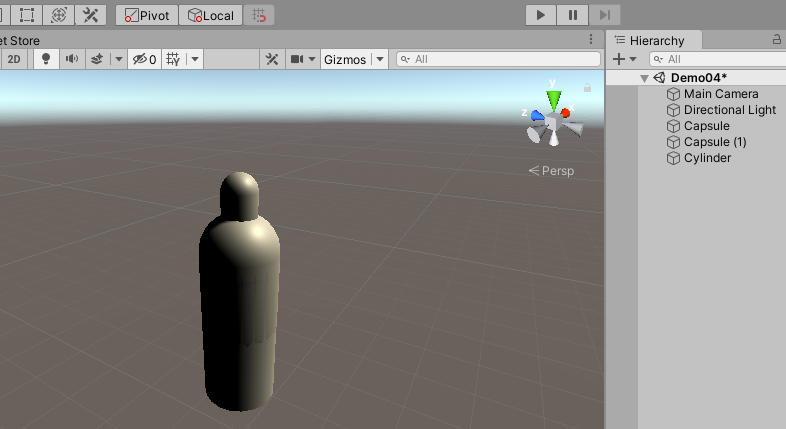Viewport: 786px width, 429px height.
Task: Click Directional Light cube icon
Action: pos(673,110)
